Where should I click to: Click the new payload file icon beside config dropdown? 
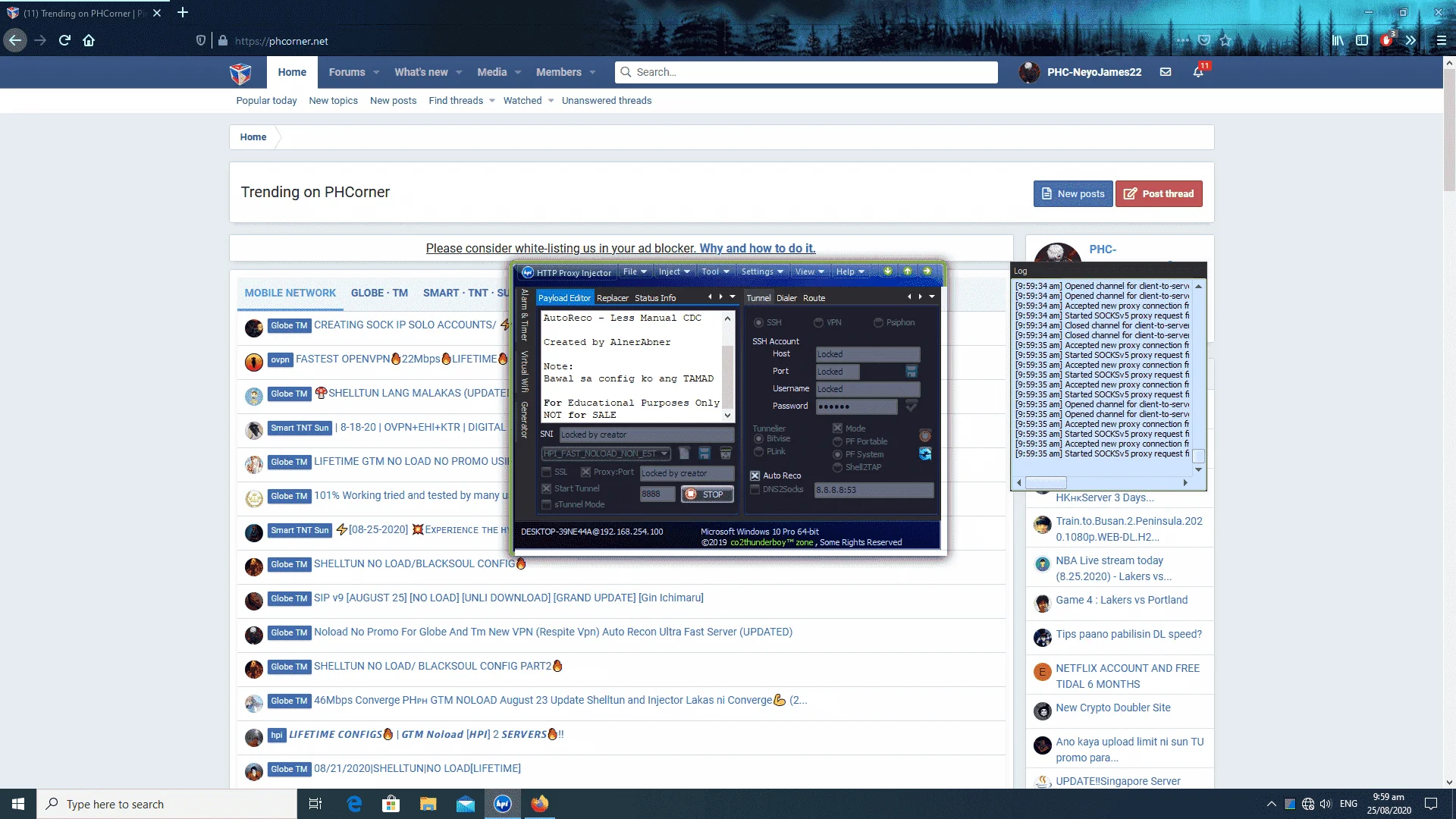(684, 453)
